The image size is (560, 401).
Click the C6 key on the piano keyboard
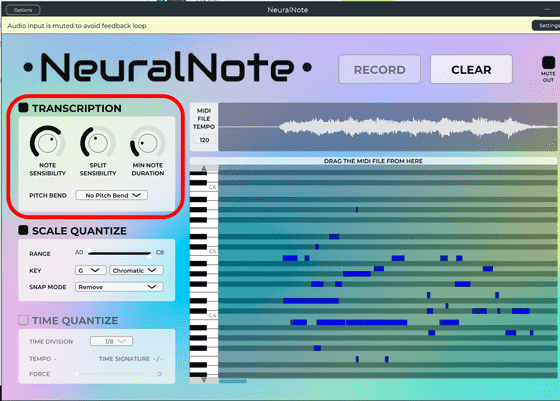coord(212,187)
